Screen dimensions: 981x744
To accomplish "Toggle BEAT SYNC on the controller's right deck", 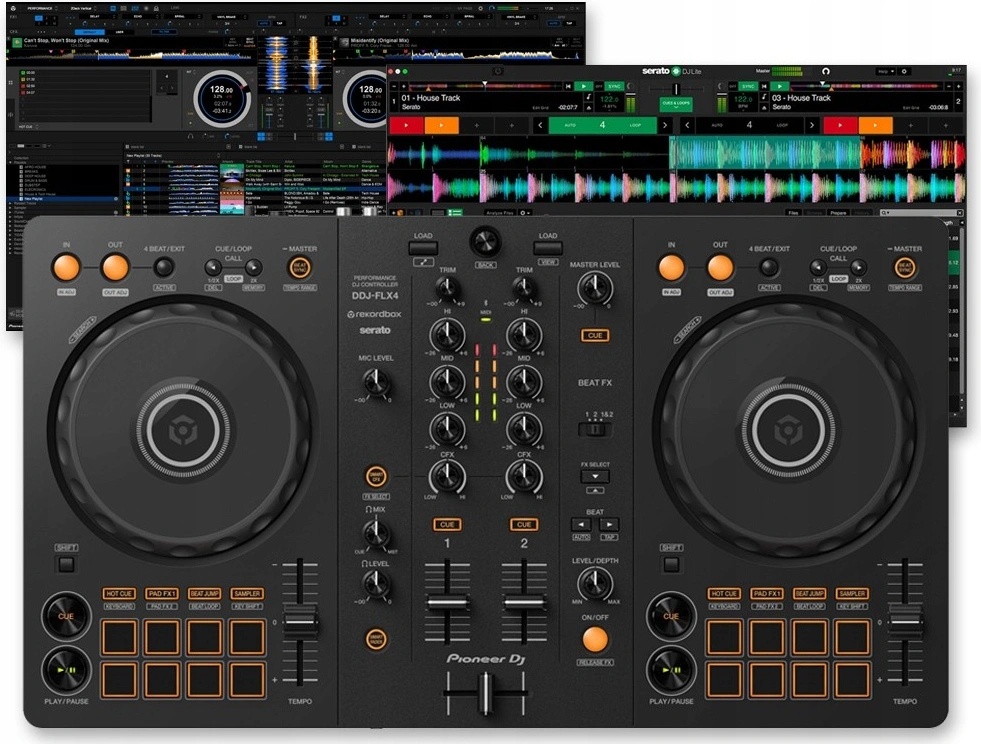I will point(905,267).
